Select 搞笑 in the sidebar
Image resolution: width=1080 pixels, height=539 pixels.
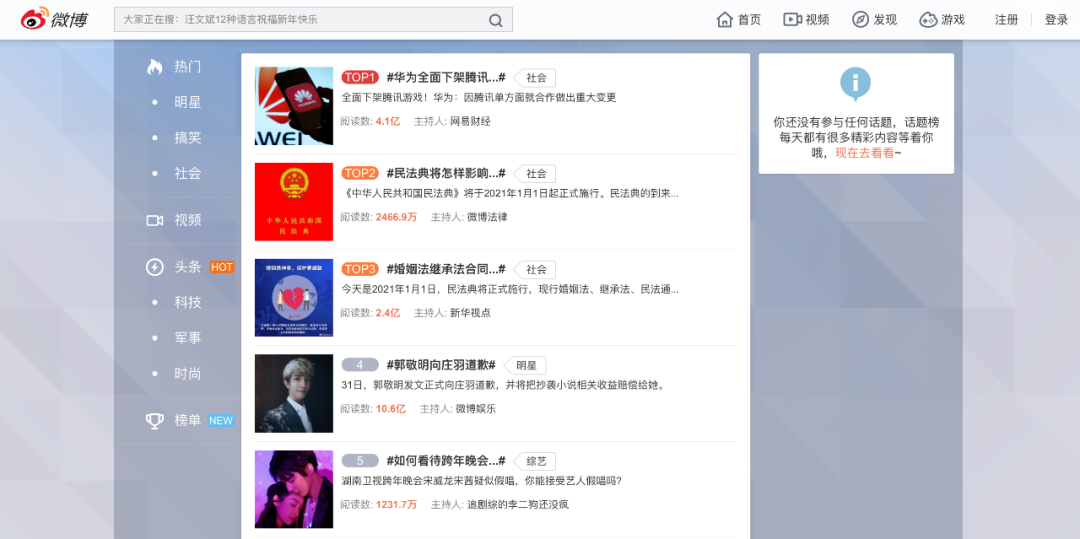(x=187, y=138)
